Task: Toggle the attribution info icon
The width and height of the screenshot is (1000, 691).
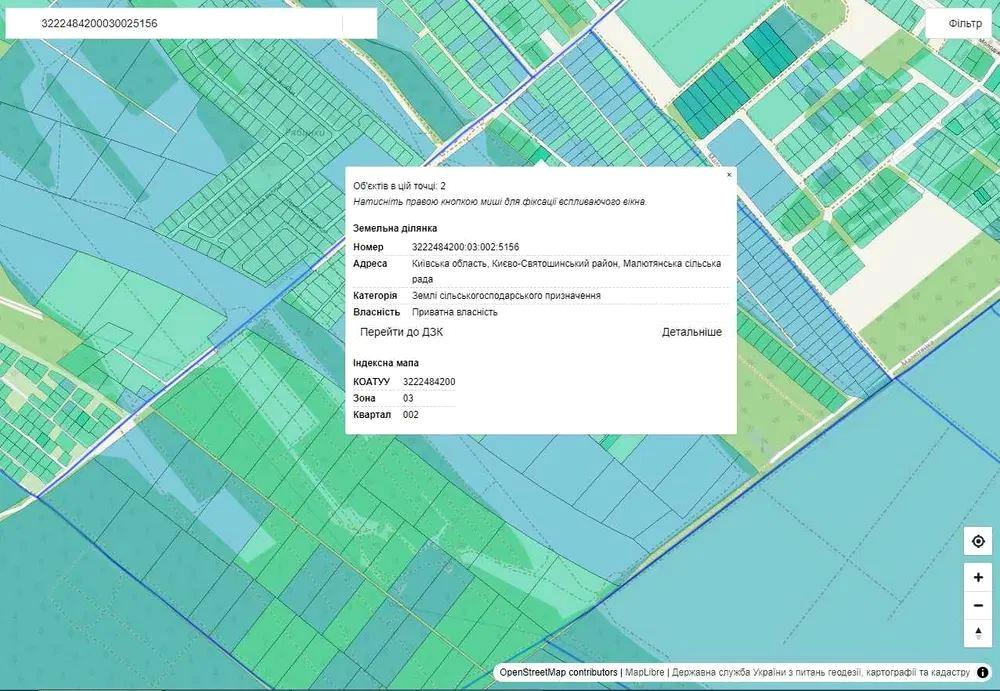Action: pos(983,673)
